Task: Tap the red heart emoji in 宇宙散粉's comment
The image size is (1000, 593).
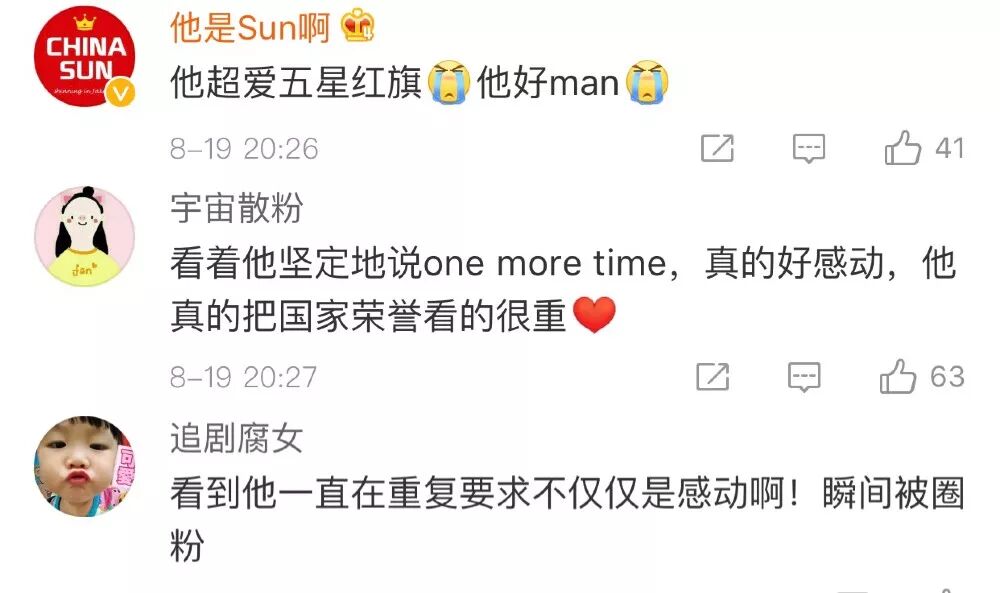Action: 594,315
